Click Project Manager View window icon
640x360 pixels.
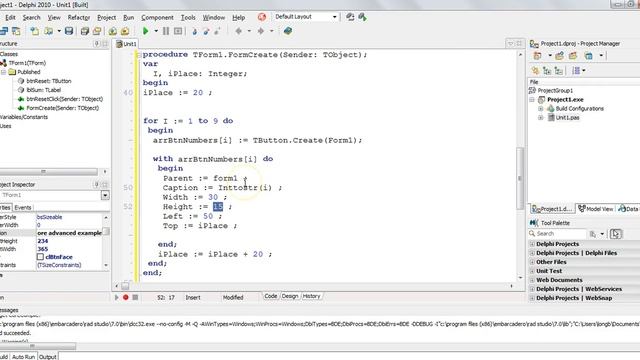click(x=588, y=56)
